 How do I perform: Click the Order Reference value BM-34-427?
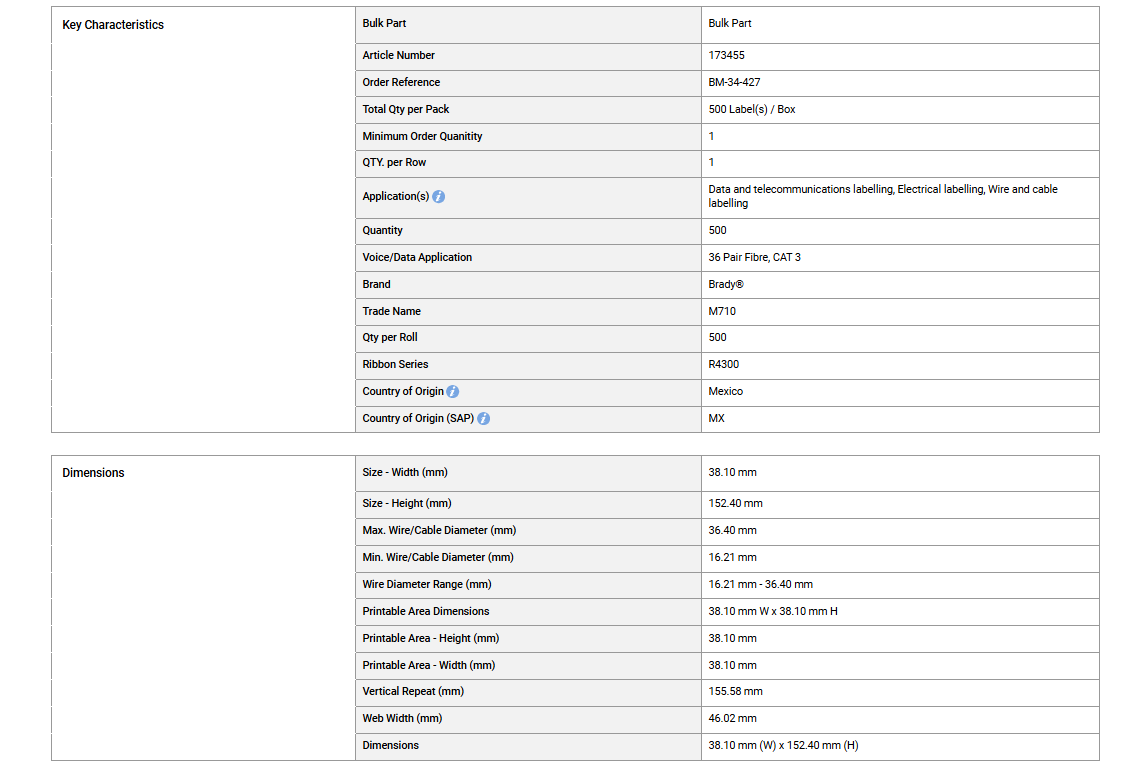point(734,82)
